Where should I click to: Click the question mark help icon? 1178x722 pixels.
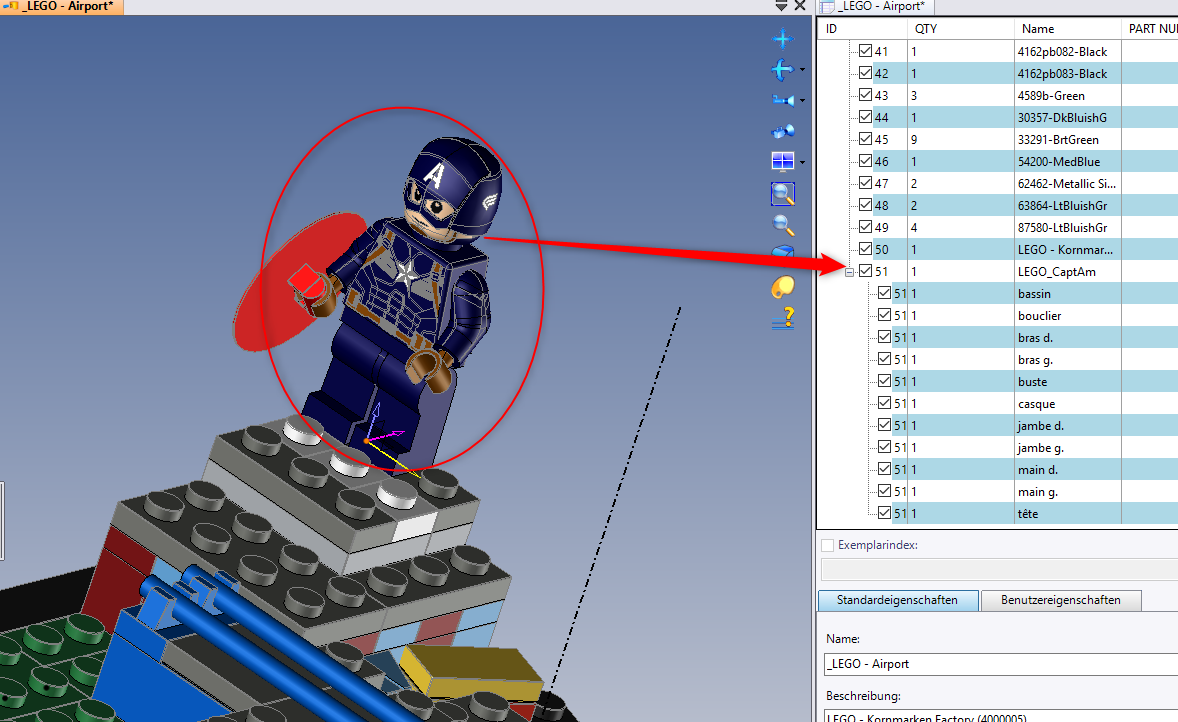click(784, 318)
